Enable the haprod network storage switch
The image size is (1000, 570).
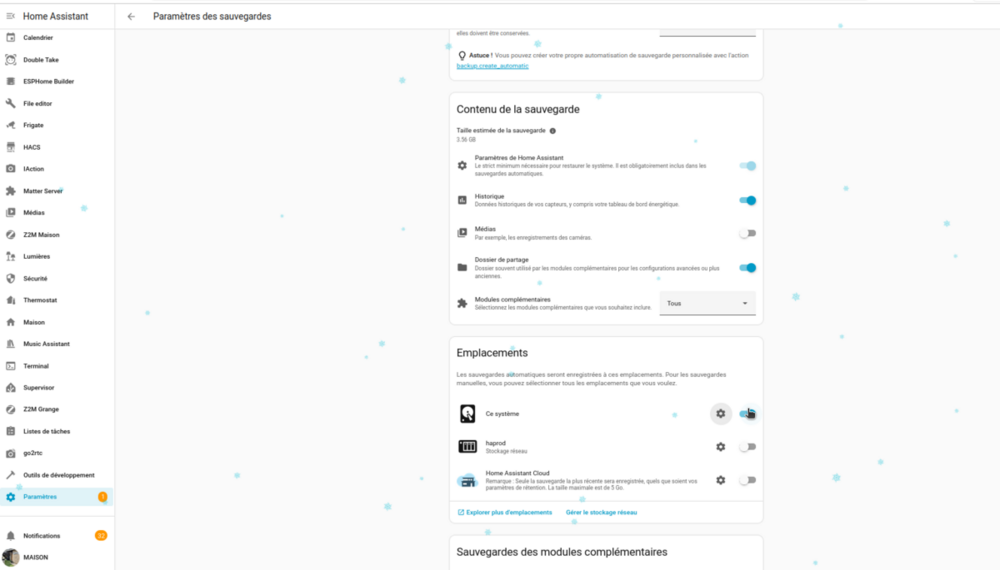(x=747, y=447)
